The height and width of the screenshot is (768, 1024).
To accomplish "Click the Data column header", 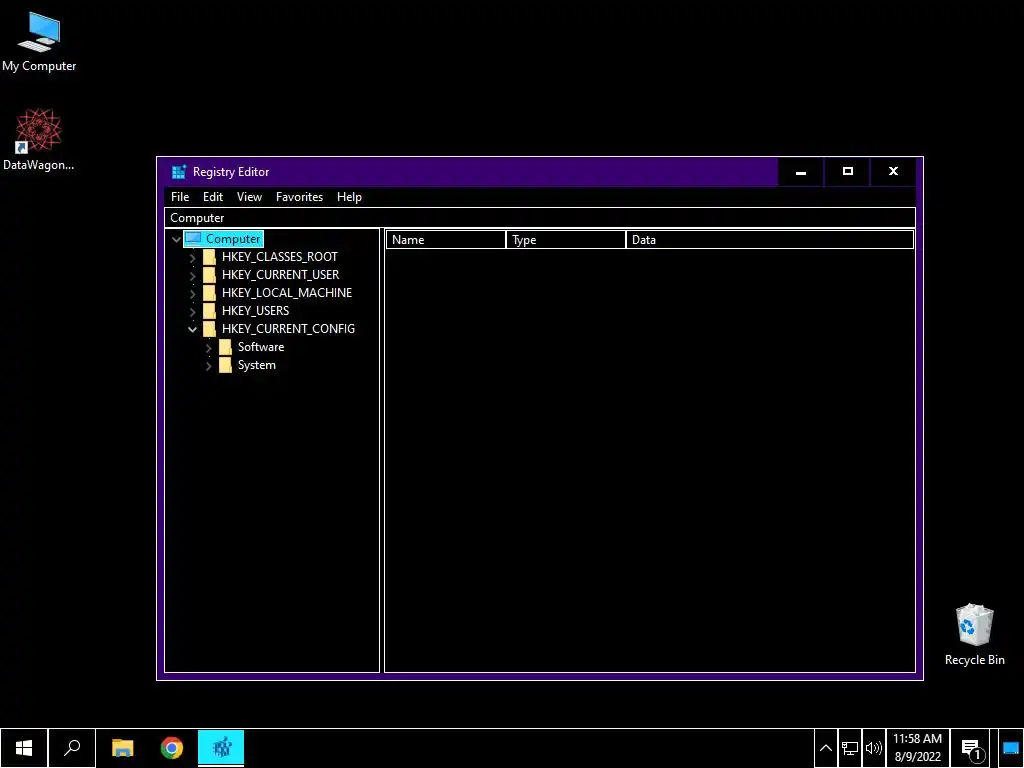I will point(770,240).
